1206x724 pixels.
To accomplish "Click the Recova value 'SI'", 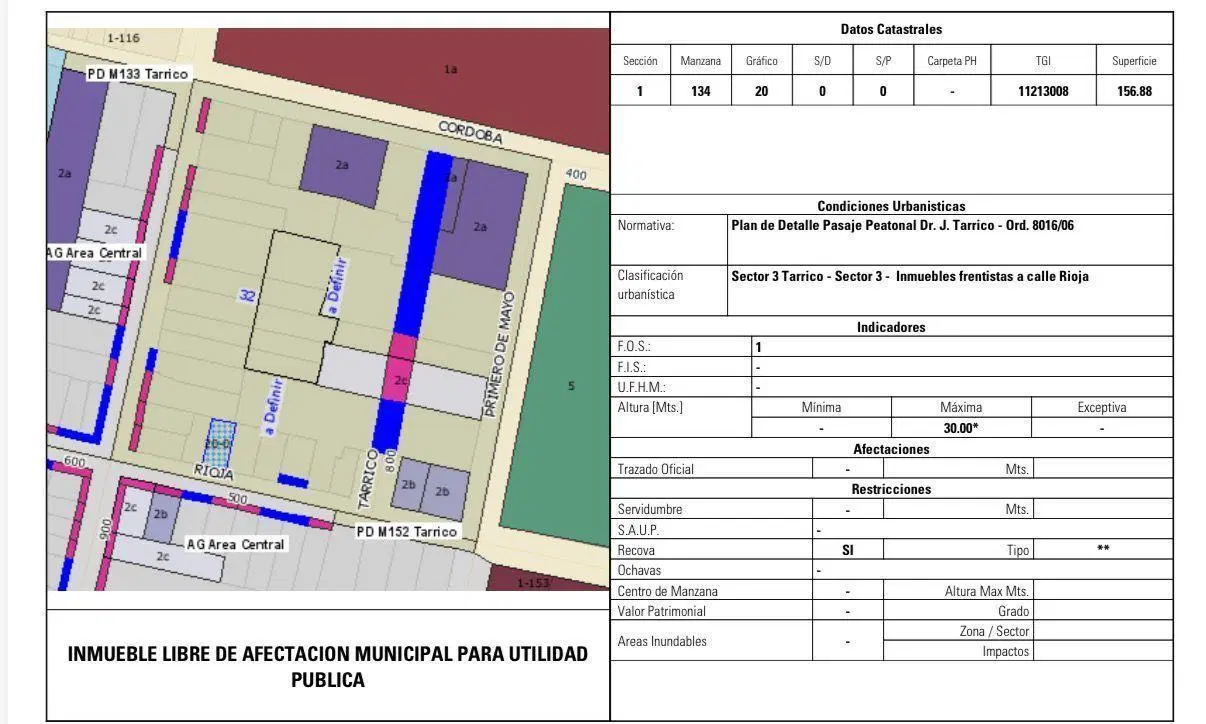I will (x=848, y=550).
